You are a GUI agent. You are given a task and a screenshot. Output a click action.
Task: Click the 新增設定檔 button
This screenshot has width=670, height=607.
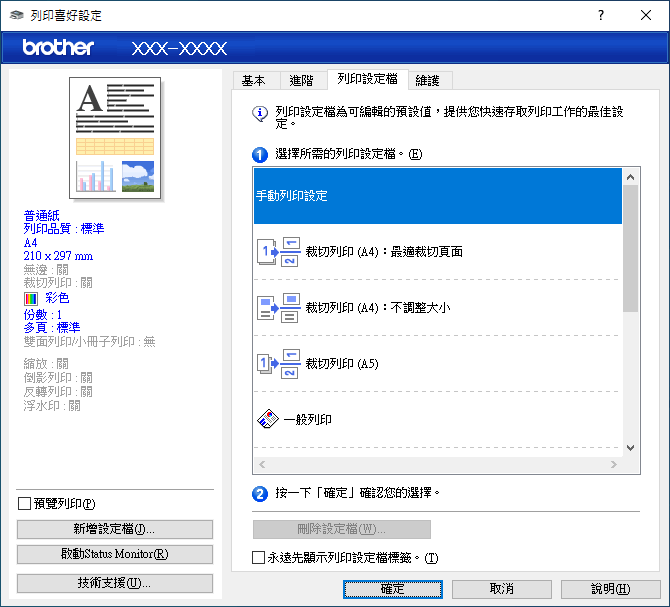tap(115, 529)
